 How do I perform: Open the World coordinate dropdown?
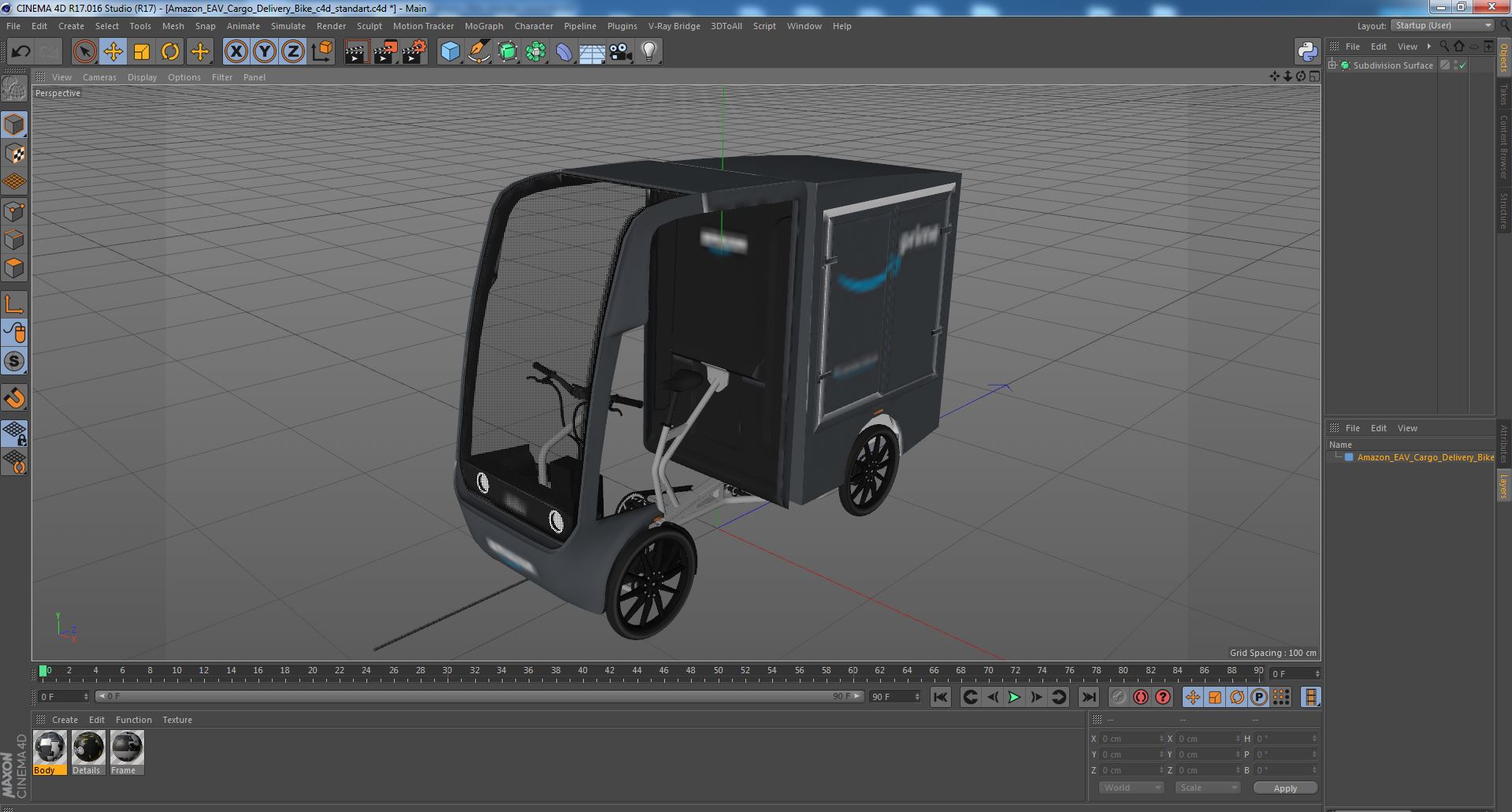(1131, 788)
